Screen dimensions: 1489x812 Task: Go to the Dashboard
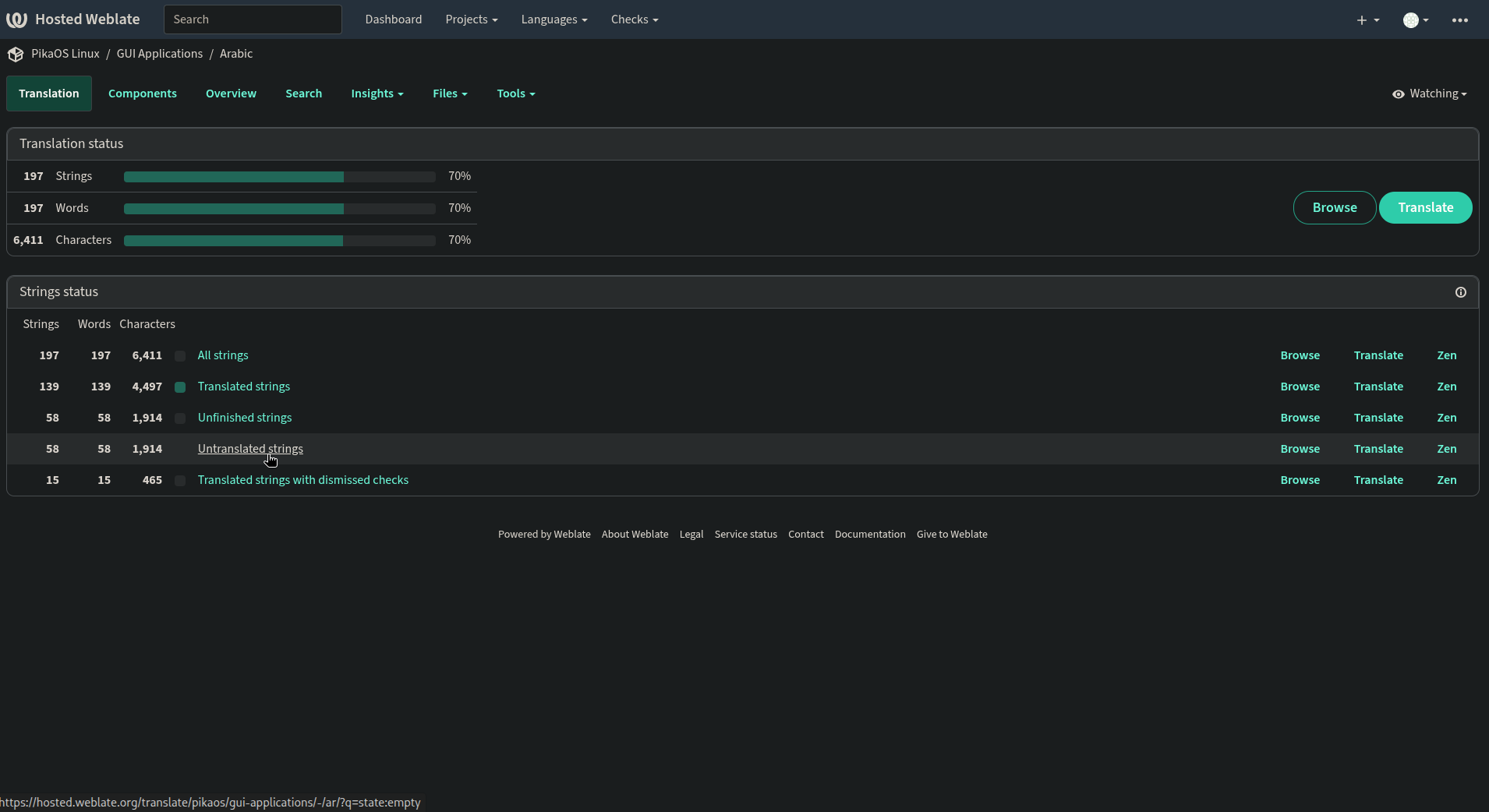pyautogui.click(x=394, y=19)
